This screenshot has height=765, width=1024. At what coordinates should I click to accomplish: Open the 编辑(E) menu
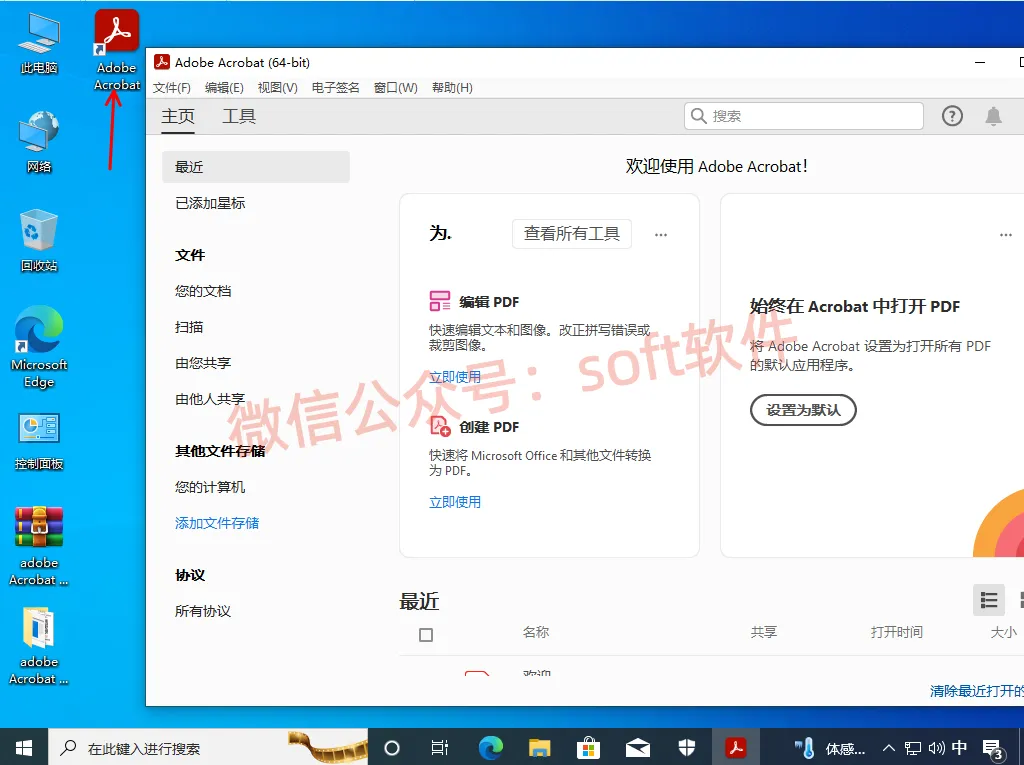tap(224, 88)
